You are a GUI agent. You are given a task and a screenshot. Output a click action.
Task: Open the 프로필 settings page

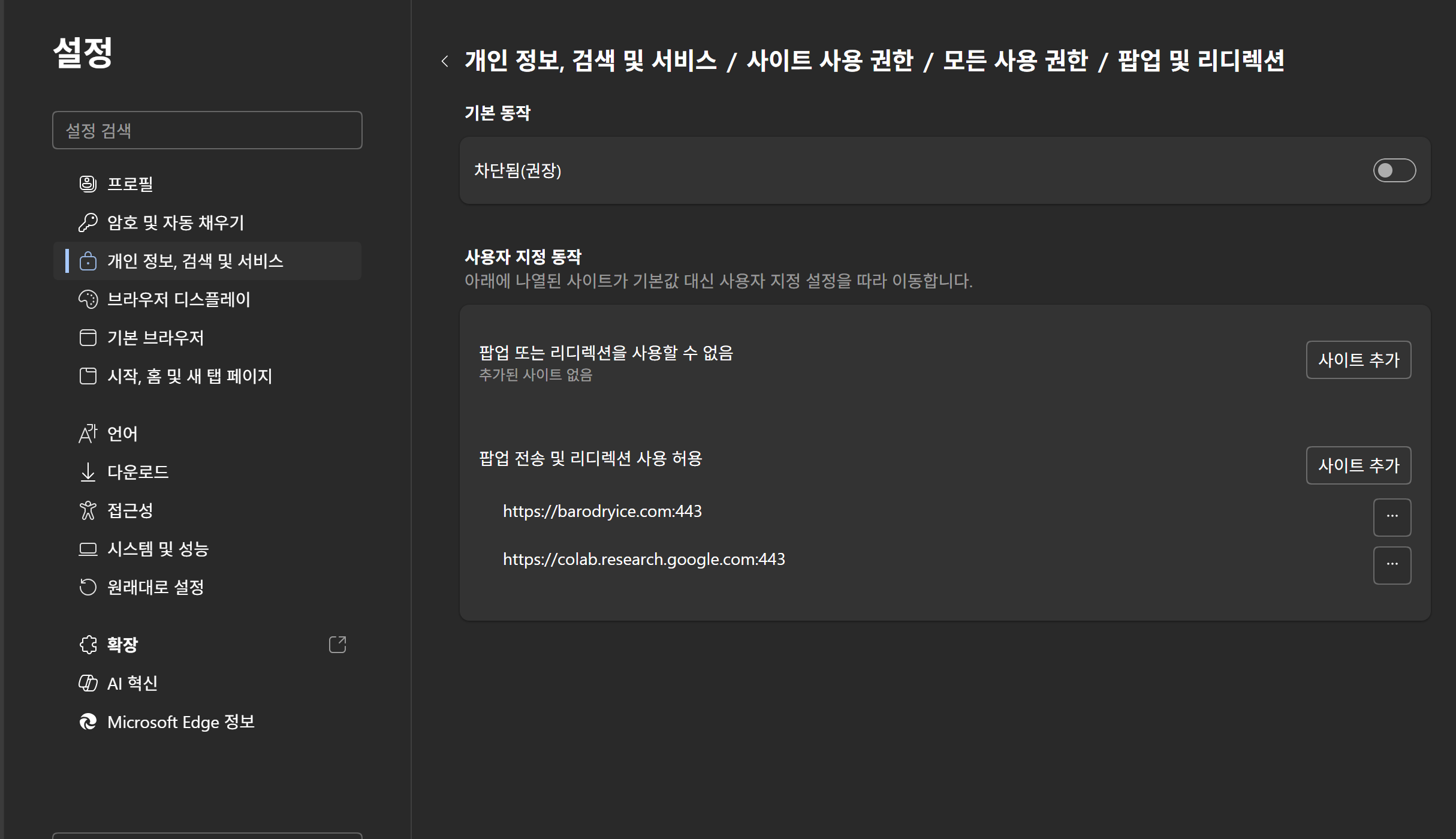click(207, 184)
